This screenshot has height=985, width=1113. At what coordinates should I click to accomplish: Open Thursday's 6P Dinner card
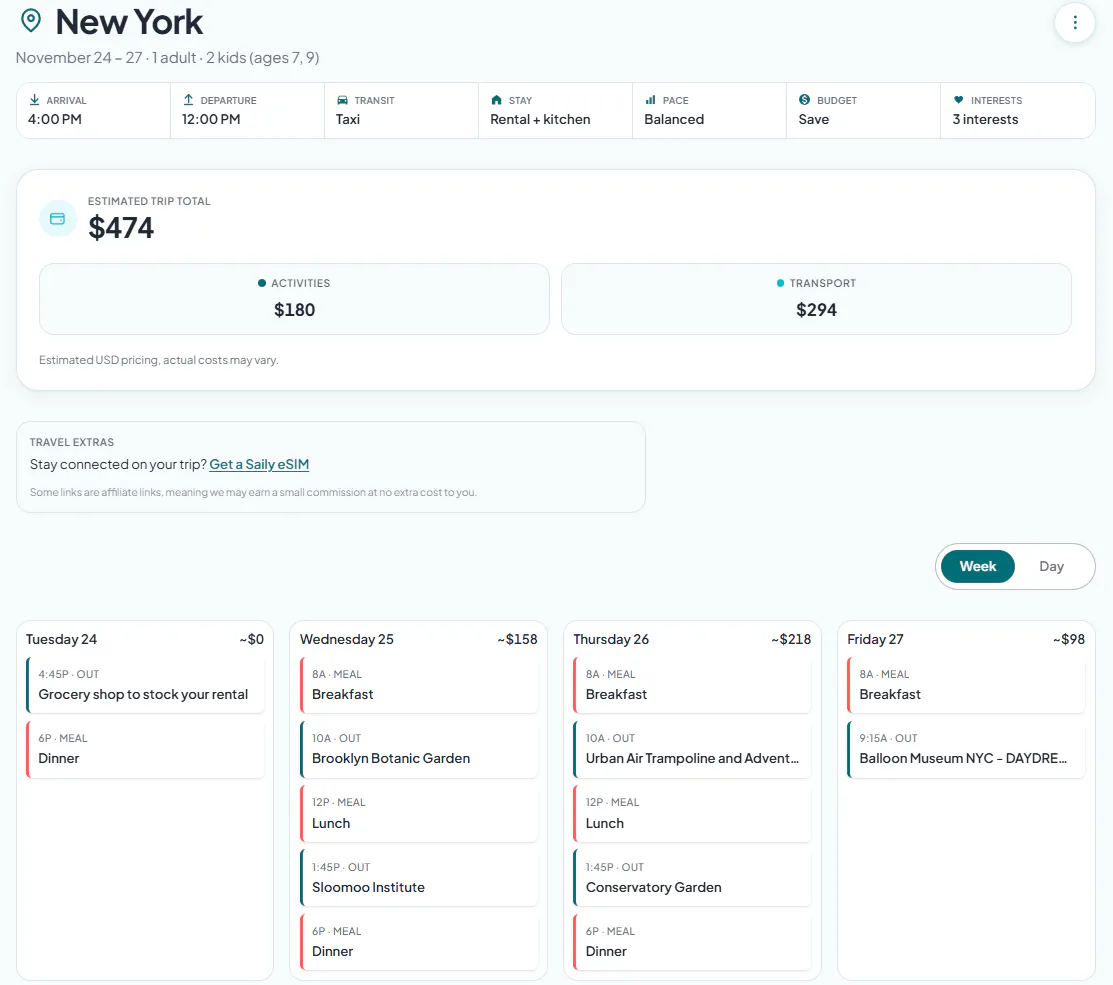(693, 942)
